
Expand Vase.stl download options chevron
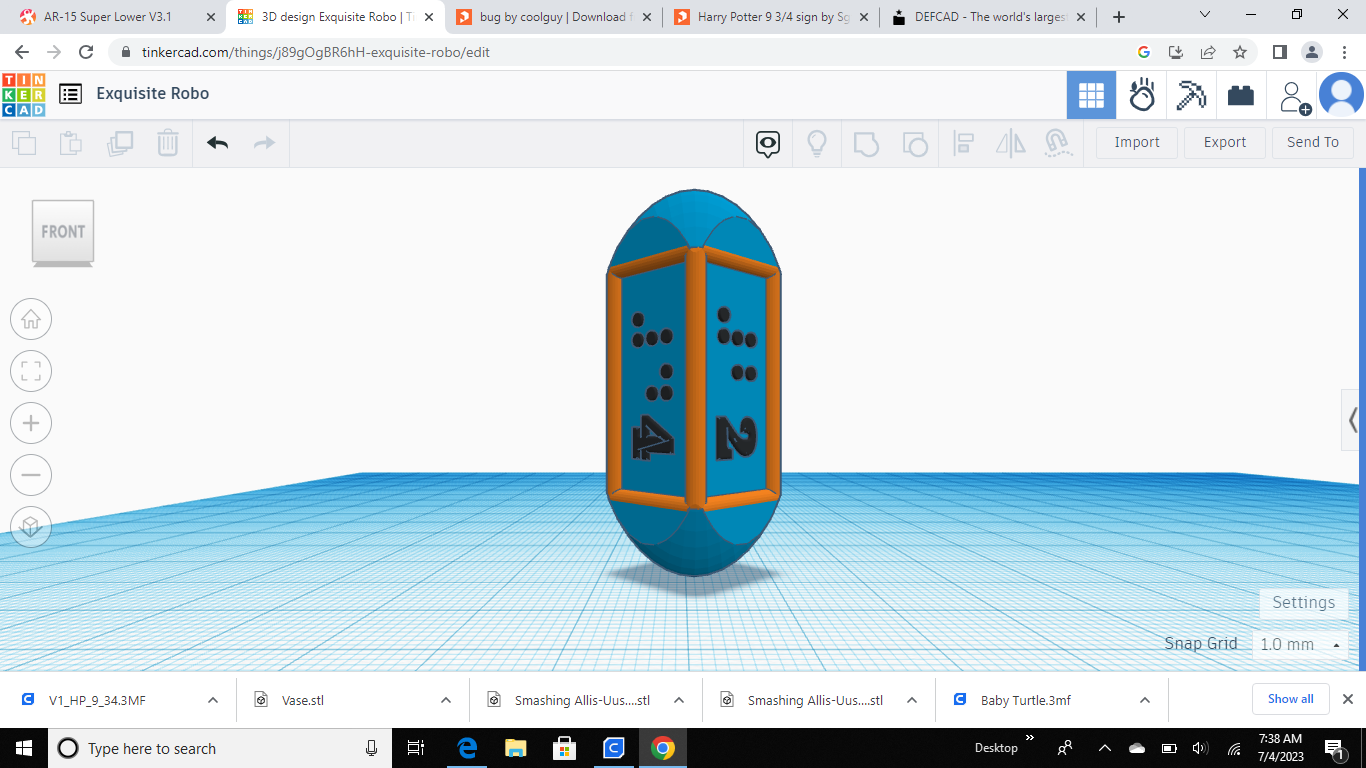446,700
